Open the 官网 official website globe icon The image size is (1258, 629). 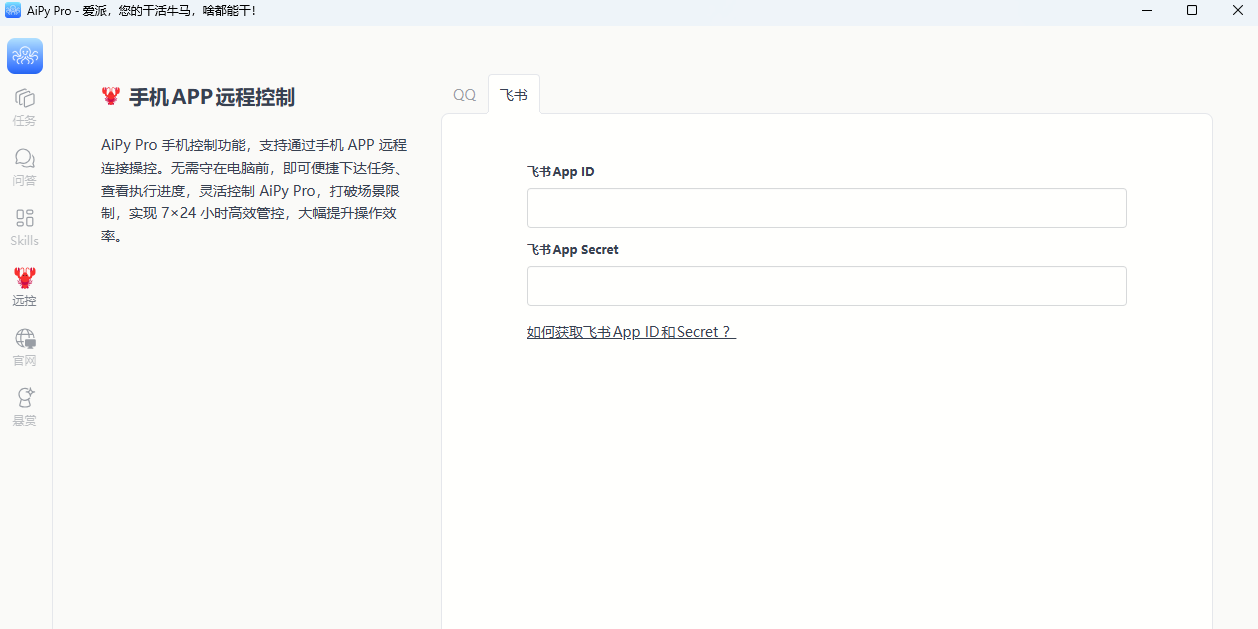(x=24, y=347)
